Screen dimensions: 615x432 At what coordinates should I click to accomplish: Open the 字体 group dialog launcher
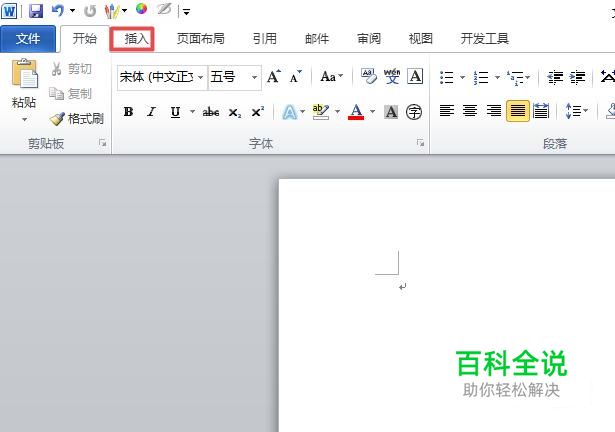point(420,143)
